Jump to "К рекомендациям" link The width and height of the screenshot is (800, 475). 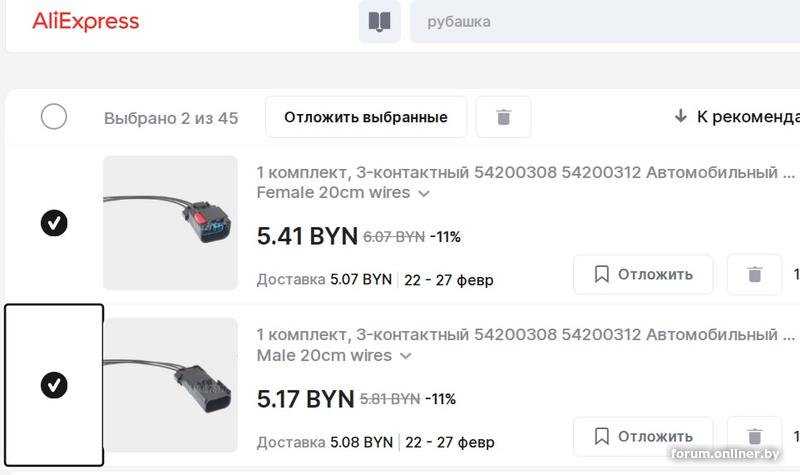pos(740,117)
